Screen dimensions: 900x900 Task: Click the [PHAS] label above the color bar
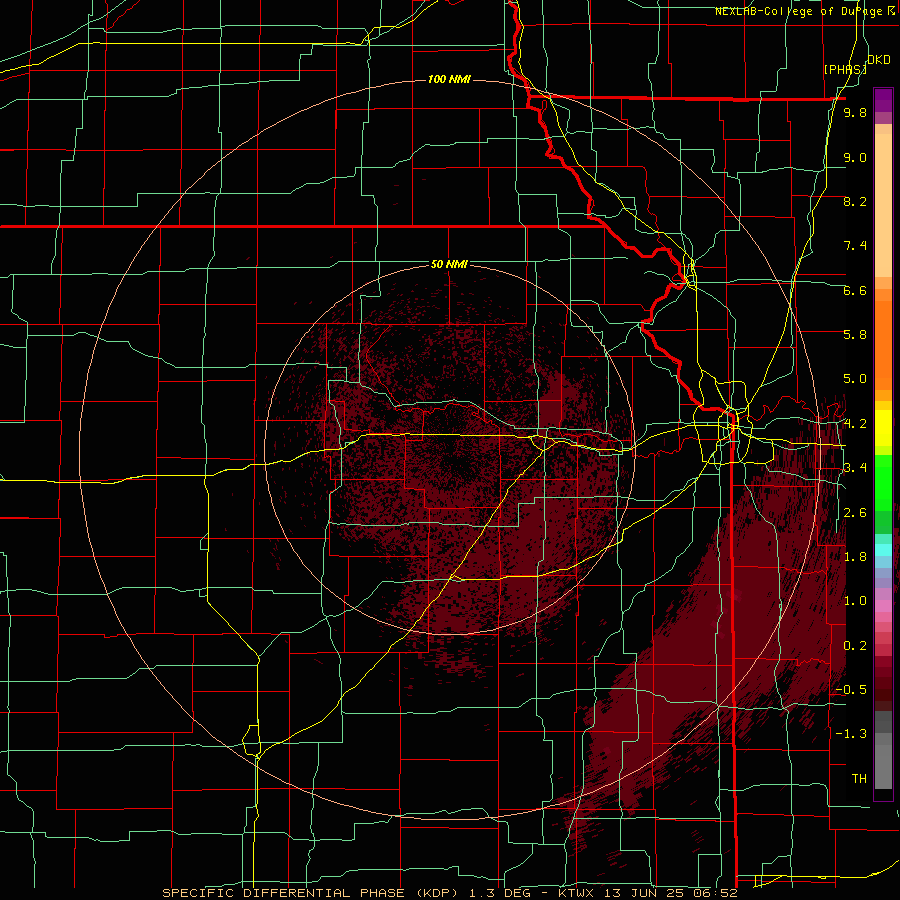845,69
